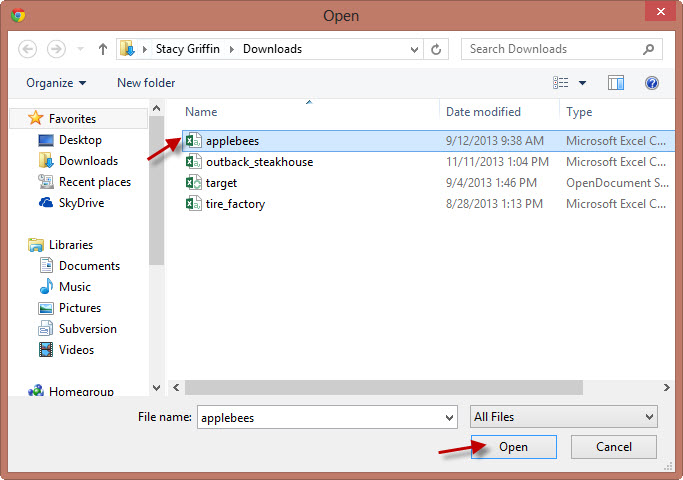Open the Videos library
This screenshot has width=683, height=480.
(x=76, y=349)
